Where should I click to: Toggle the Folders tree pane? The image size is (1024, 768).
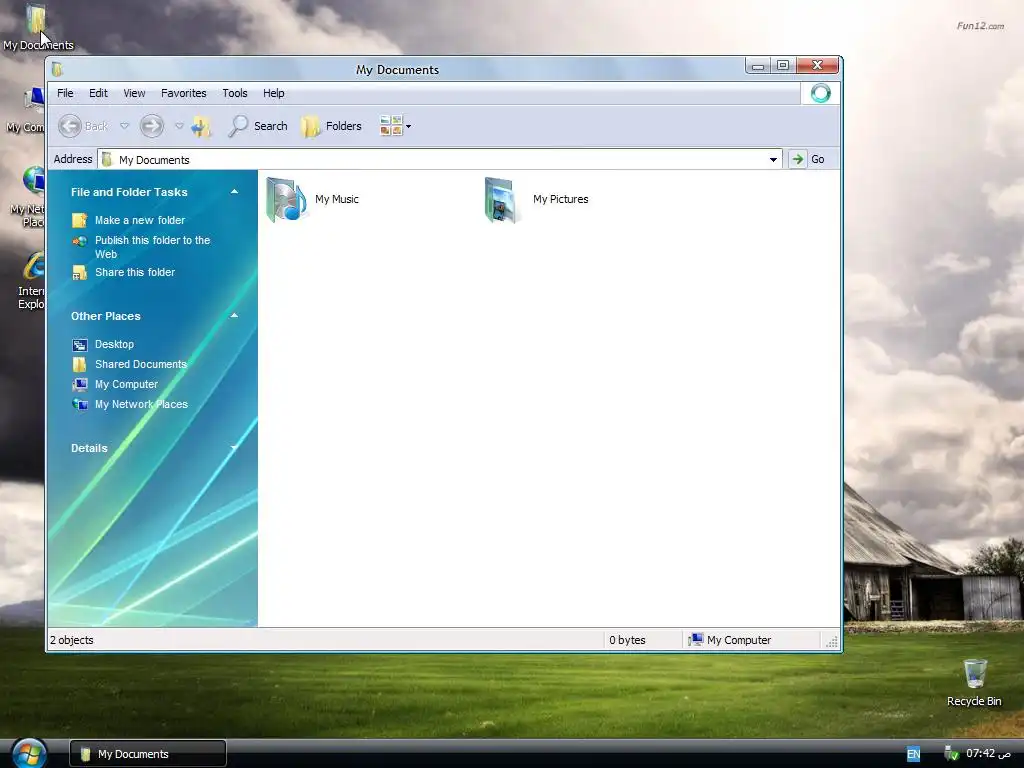tap(332, 126)
